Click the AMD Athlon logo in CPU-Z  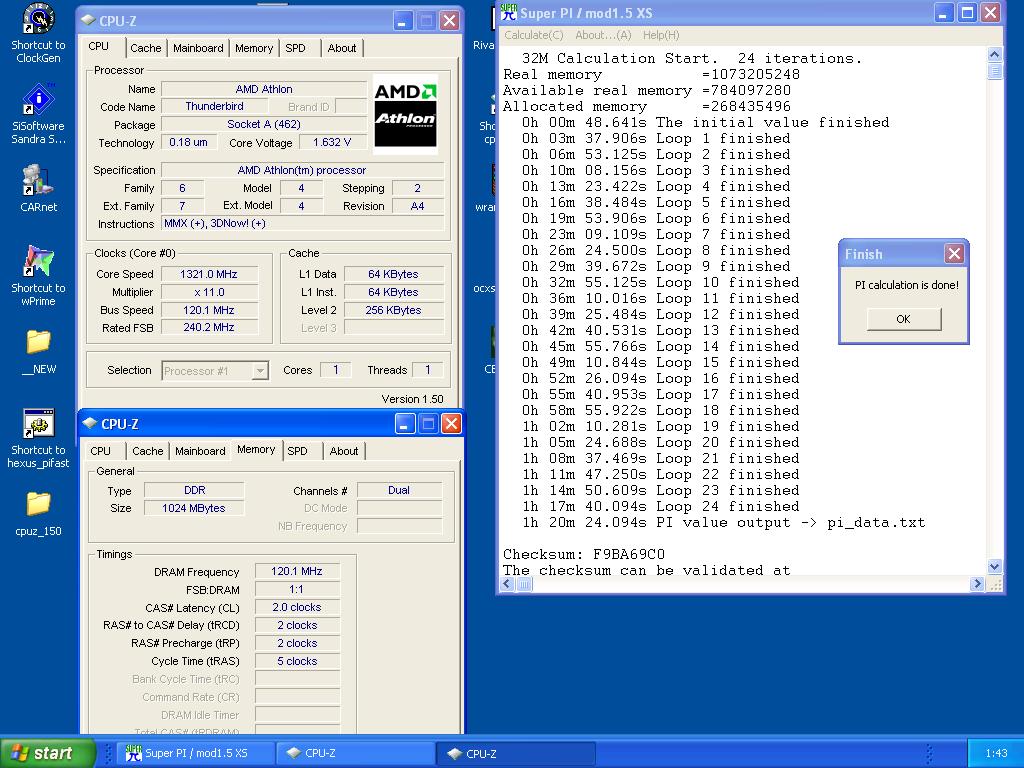(405, 113)
